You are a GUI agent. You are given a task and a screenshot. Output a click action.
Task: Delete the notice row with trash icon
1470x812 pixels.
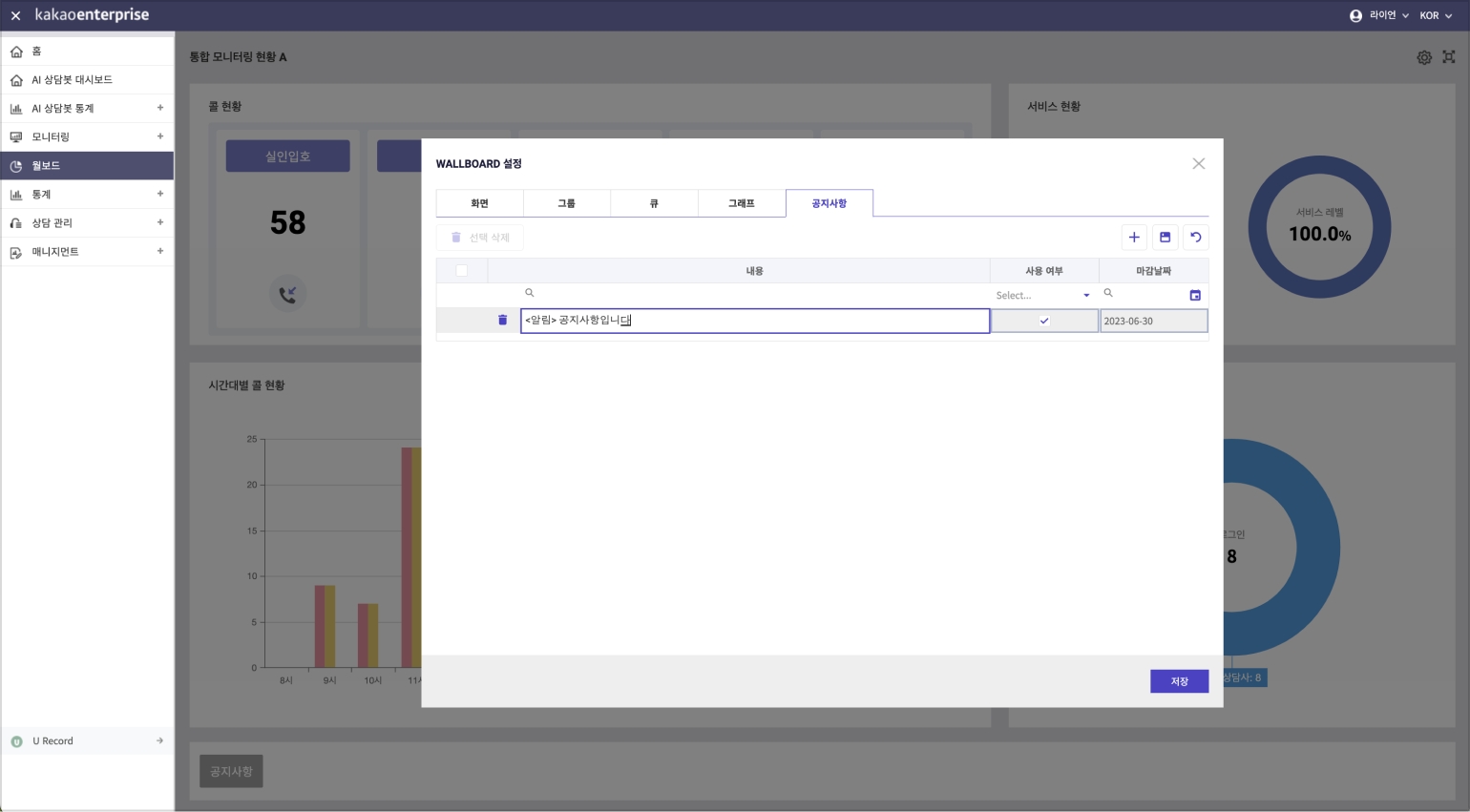pyautogui.click(x=503, y=321)
